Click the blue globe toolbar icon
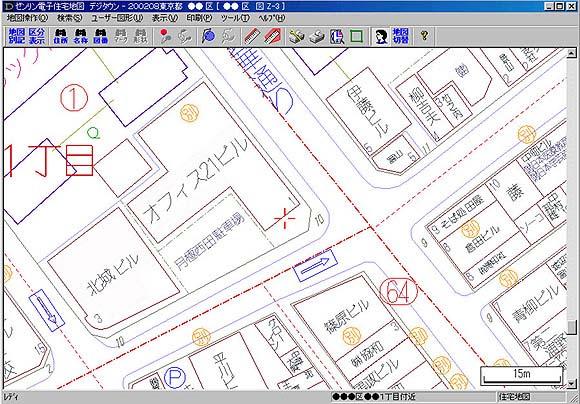The width and height of the screenshot is (580, 404). point(209,36)
